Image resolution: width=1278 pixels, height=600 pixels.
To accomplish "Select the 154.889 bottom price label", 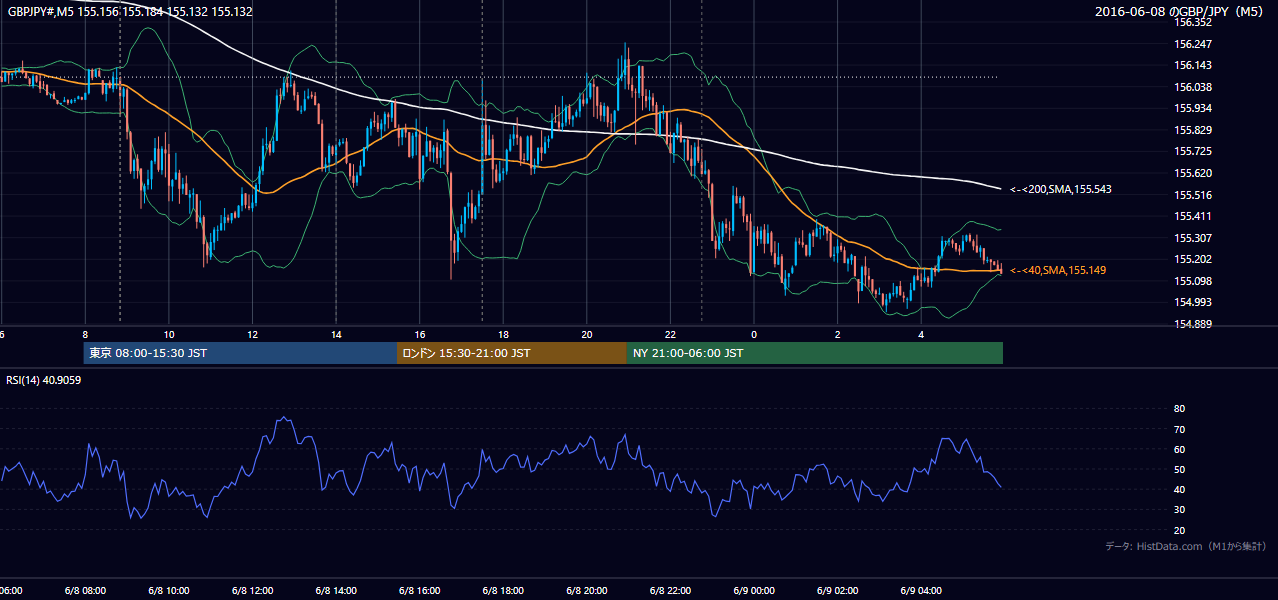I will 1193,324.
